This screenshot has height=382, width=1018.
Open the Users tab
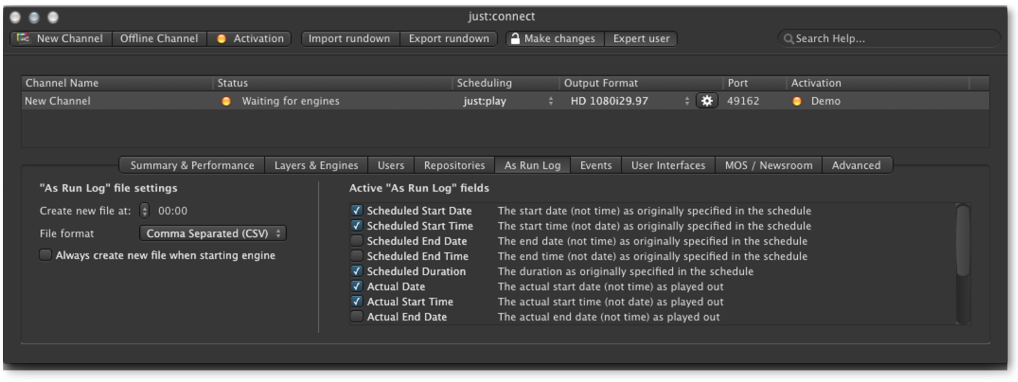391,165
